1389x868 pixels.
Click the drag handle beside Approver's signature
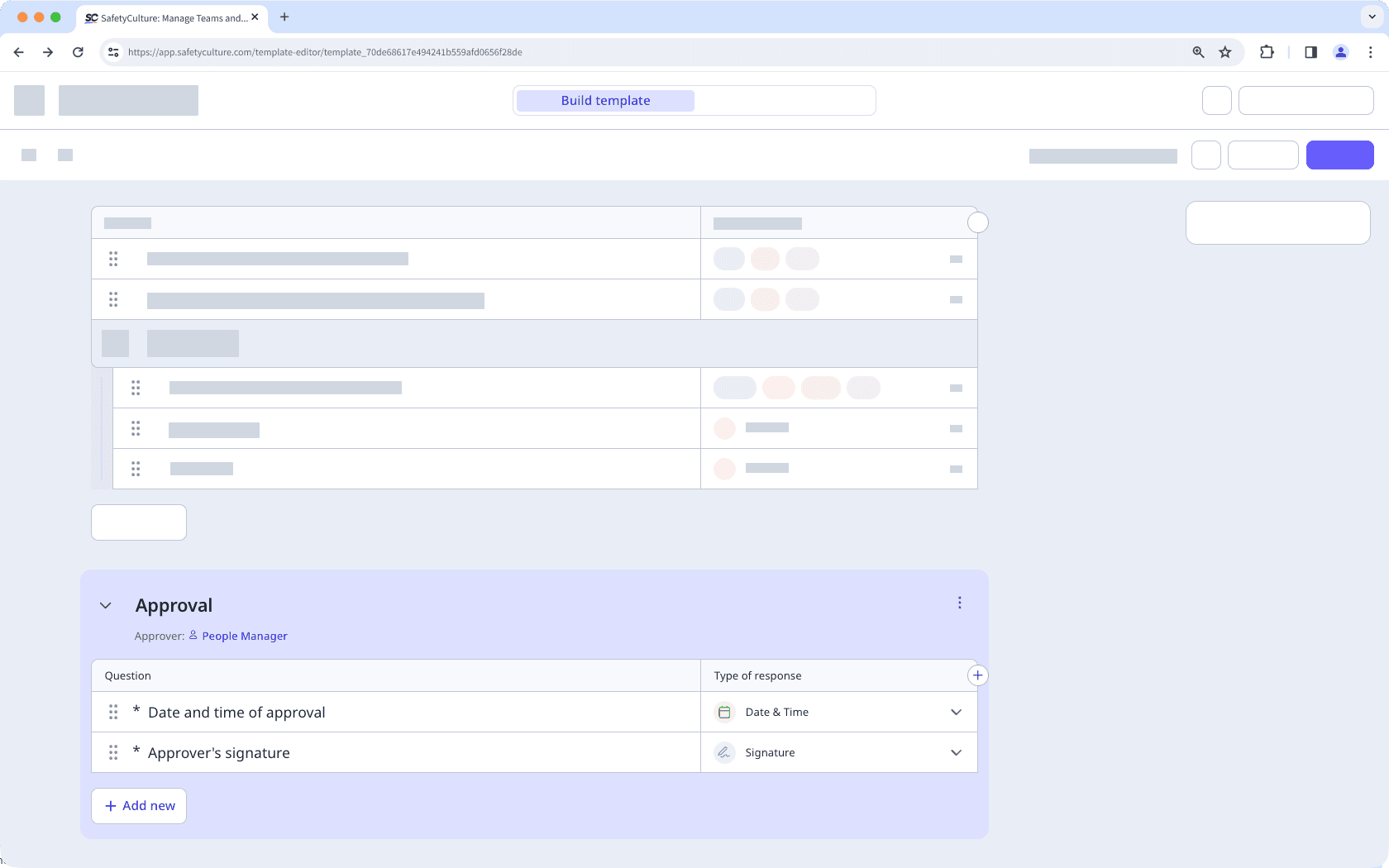pyautogui.click(x=113, y=752)
